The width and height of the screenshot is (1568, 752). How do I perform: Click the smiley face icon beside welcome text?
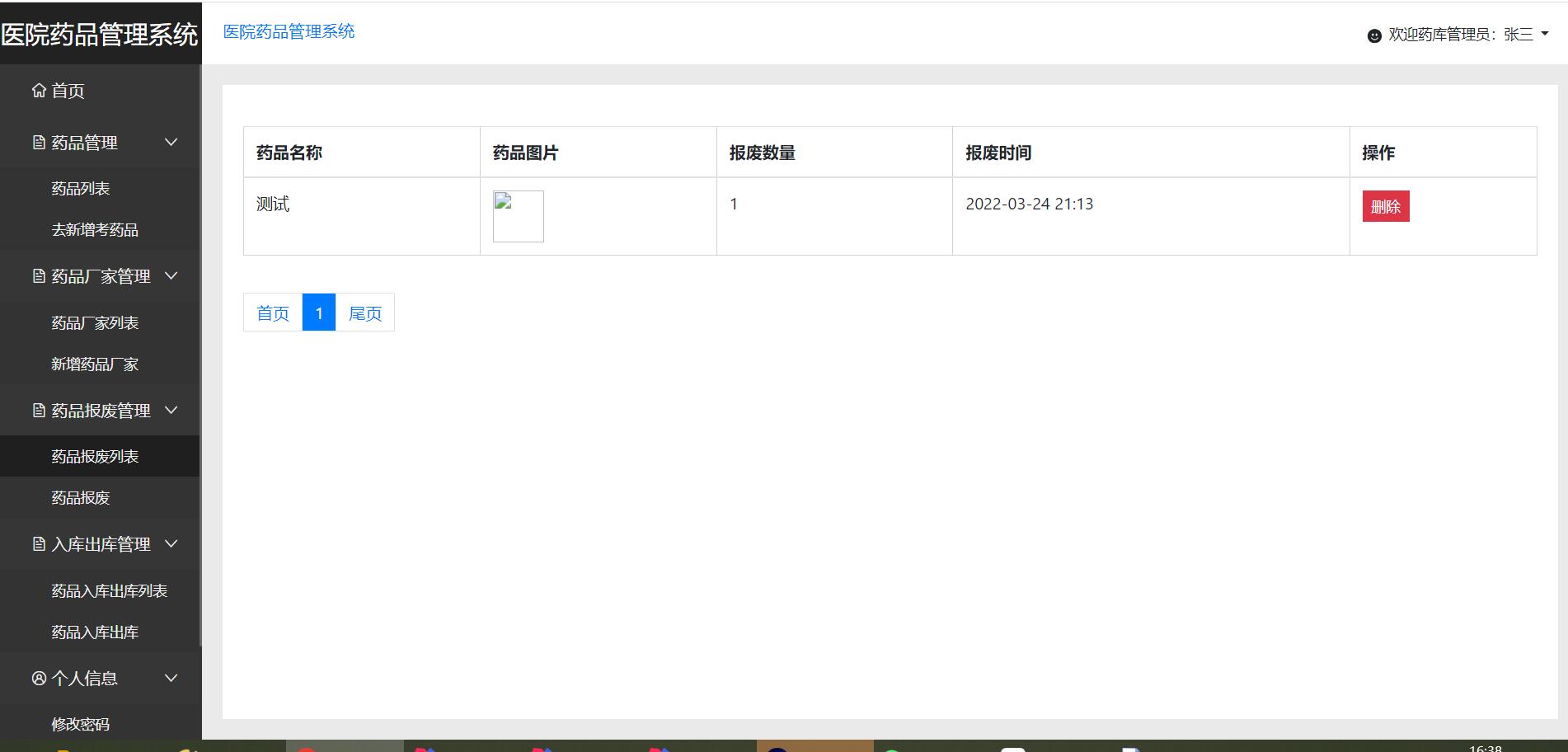coord(1374,35)
